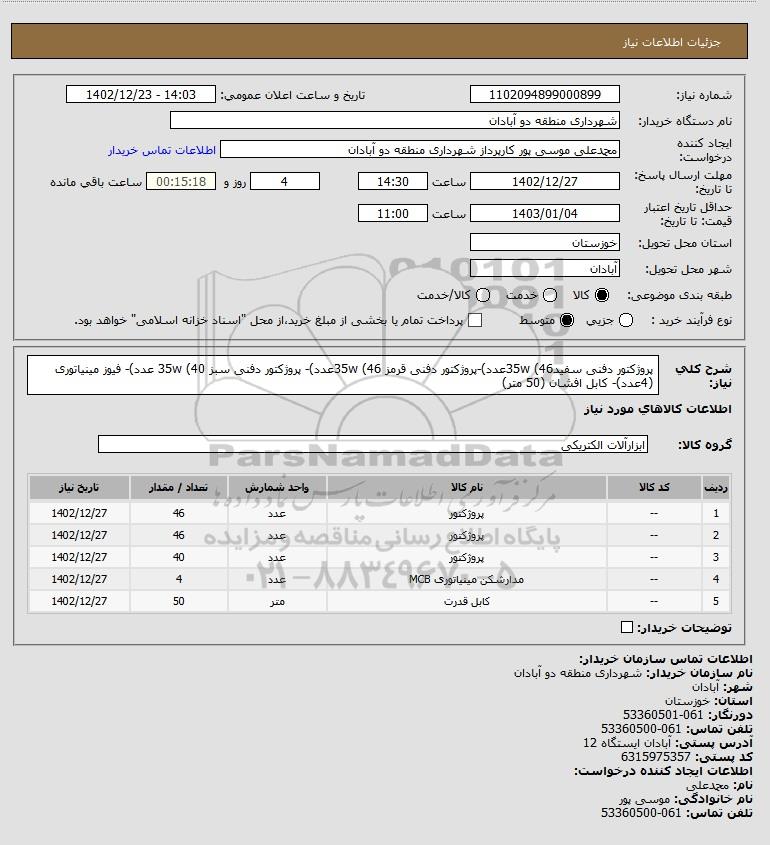Screen dimensions: 770x845
Task: Click quantity 50 in the cable row
Action: [178, 601]
